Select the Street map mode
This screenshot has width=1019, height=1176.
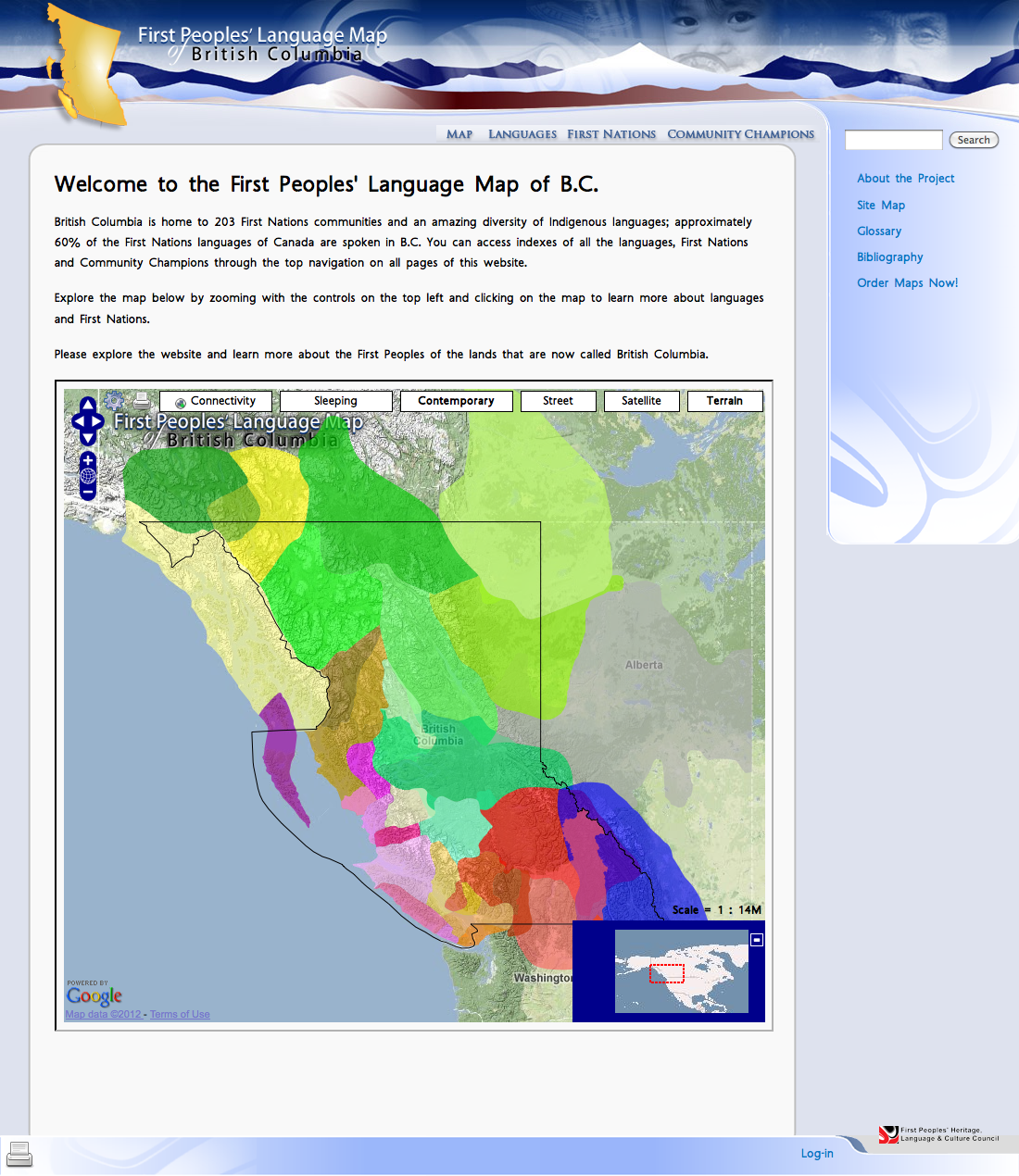[558, 400]
